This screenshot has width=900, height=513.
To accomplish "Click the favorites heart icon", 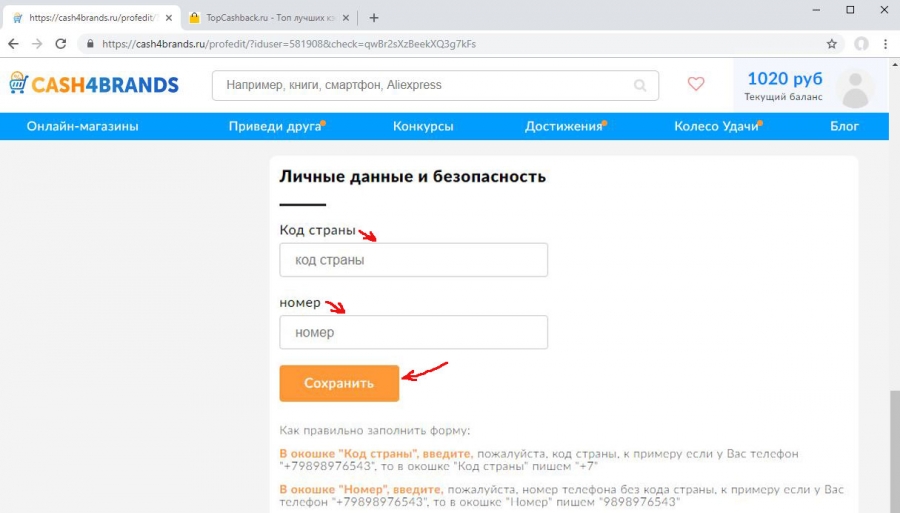I will [x=696, y=84].
